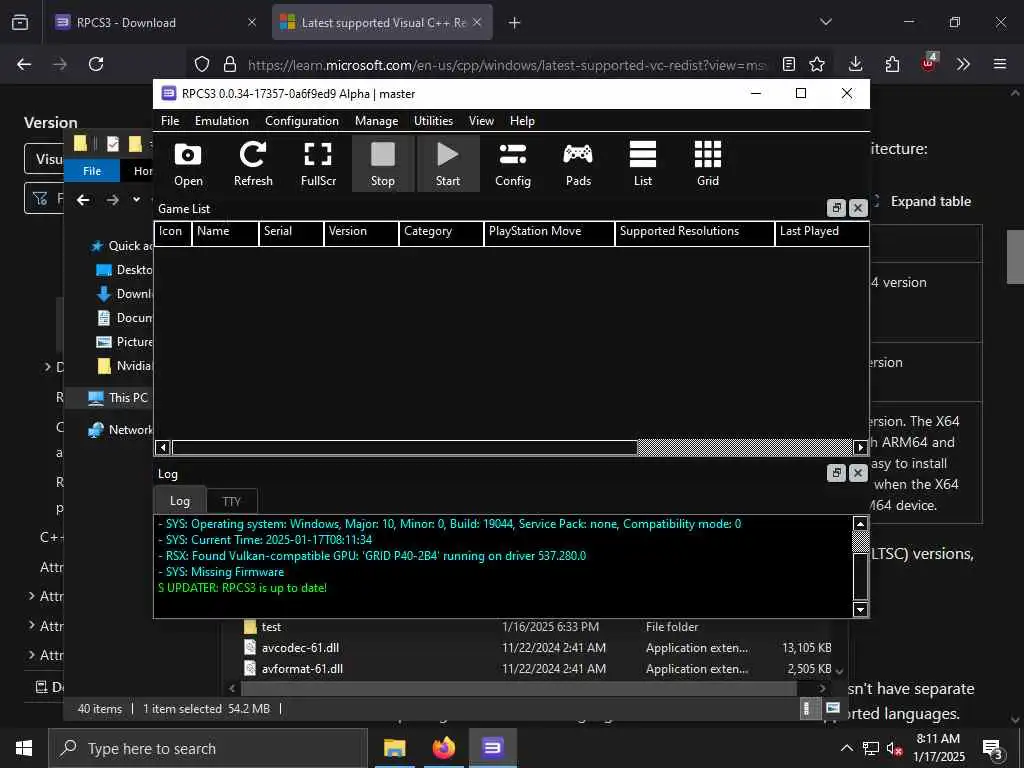Toggle FullScr mode in RPCS3 toolbar

(318, 164)
